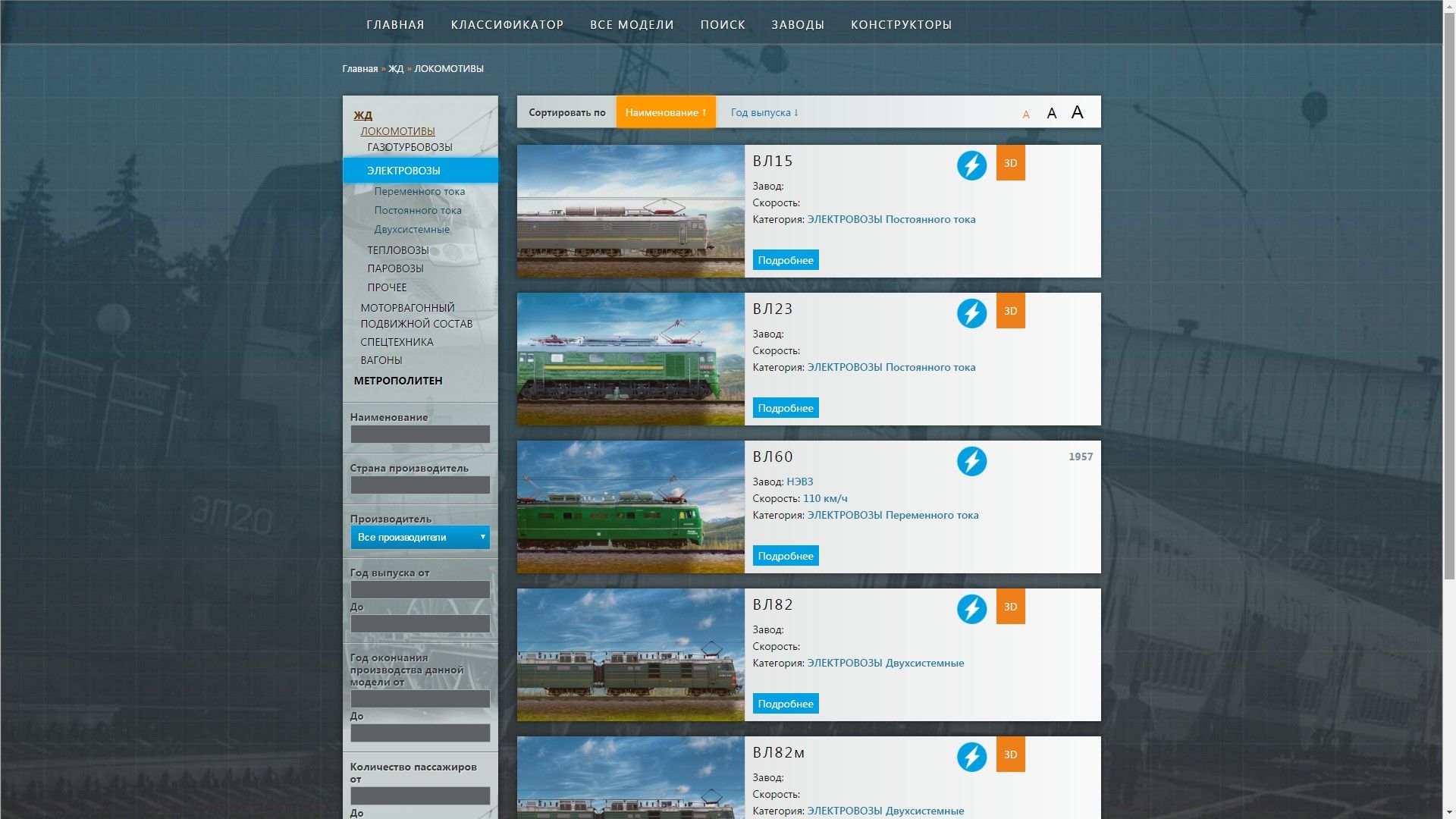This screenshot has width=1456, height=819.
Task: Click Подробнее for ВЛ82
Action: point(786,704)
